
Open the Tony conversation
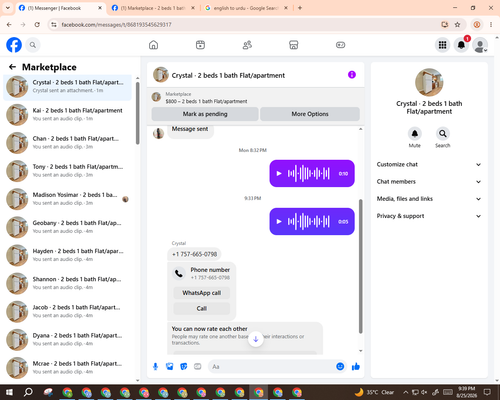tap(67, 171)
